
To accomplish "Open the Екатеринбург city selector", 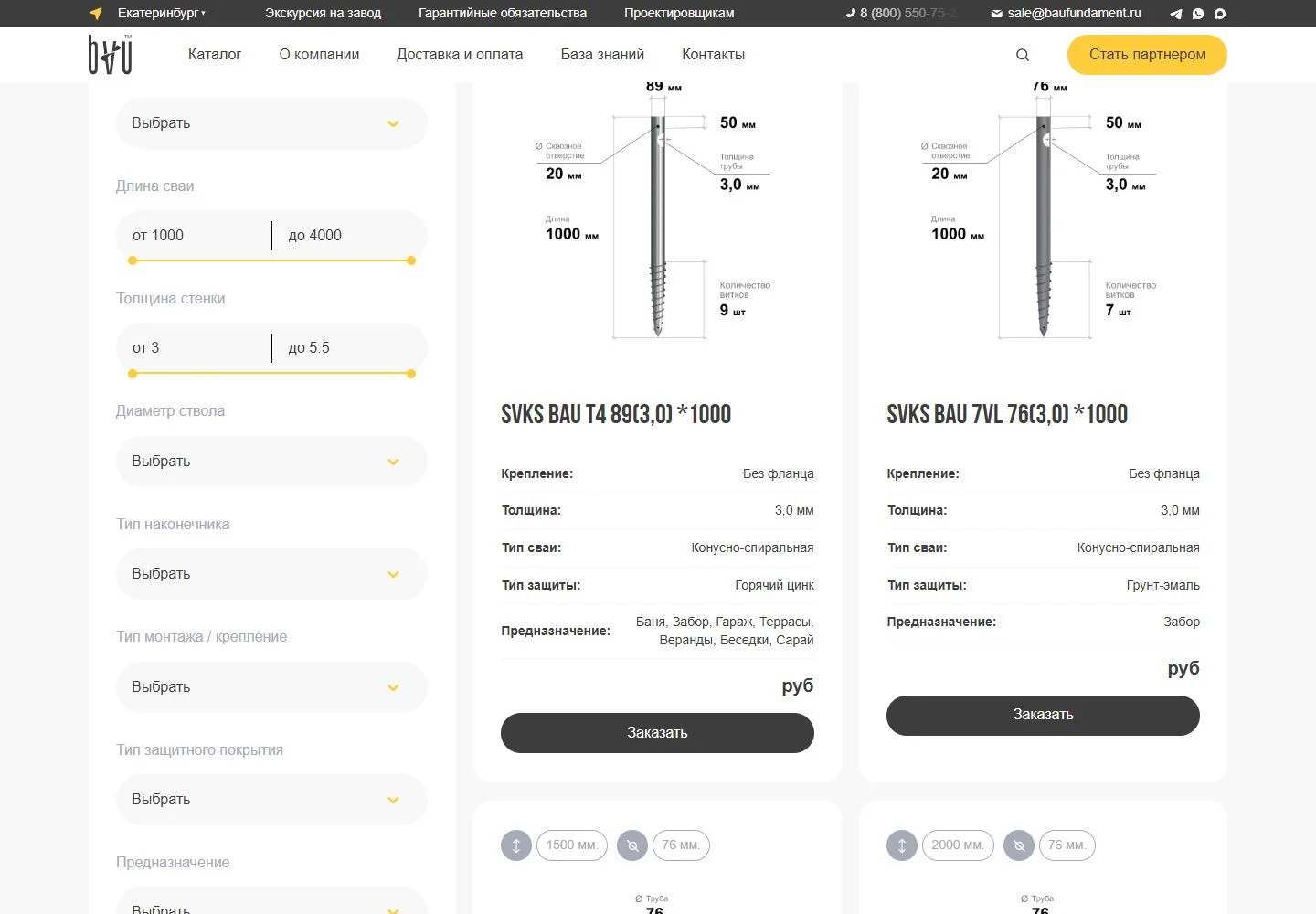I will pyautogui.click(x=161, y=14).
